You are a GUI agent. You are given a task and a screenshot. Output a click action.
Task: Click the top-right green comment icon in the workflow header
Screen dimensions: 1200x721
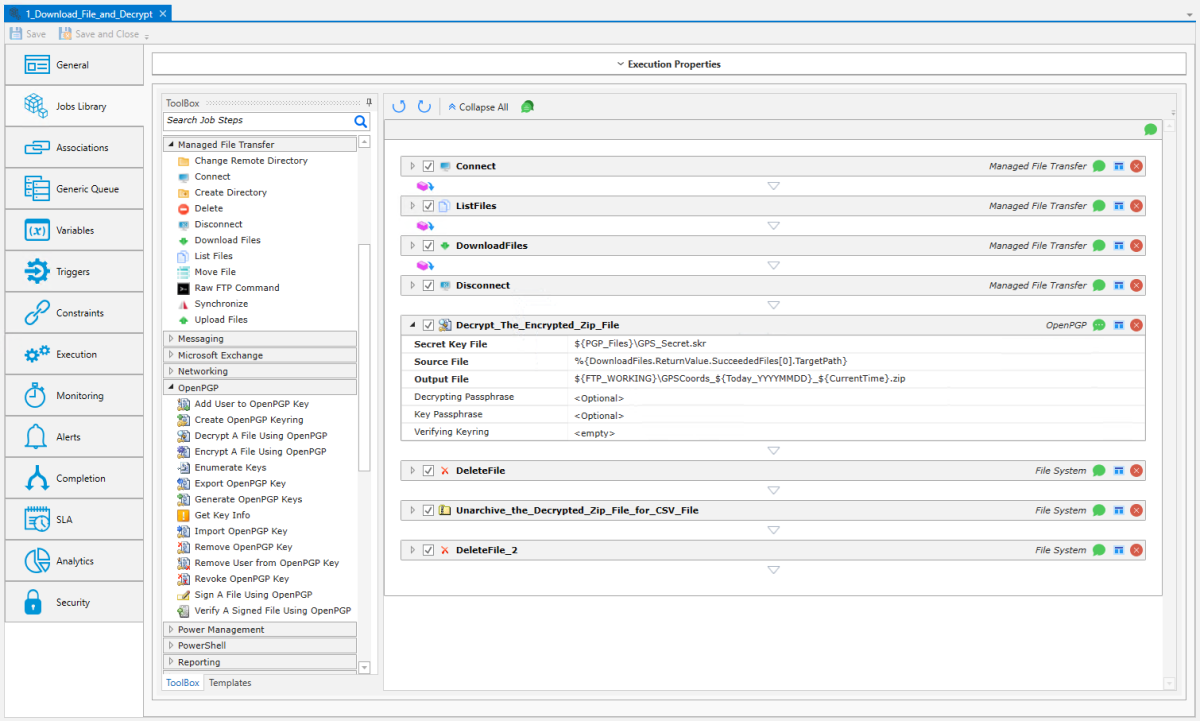pyautogui.click(x=1151, y=129)
